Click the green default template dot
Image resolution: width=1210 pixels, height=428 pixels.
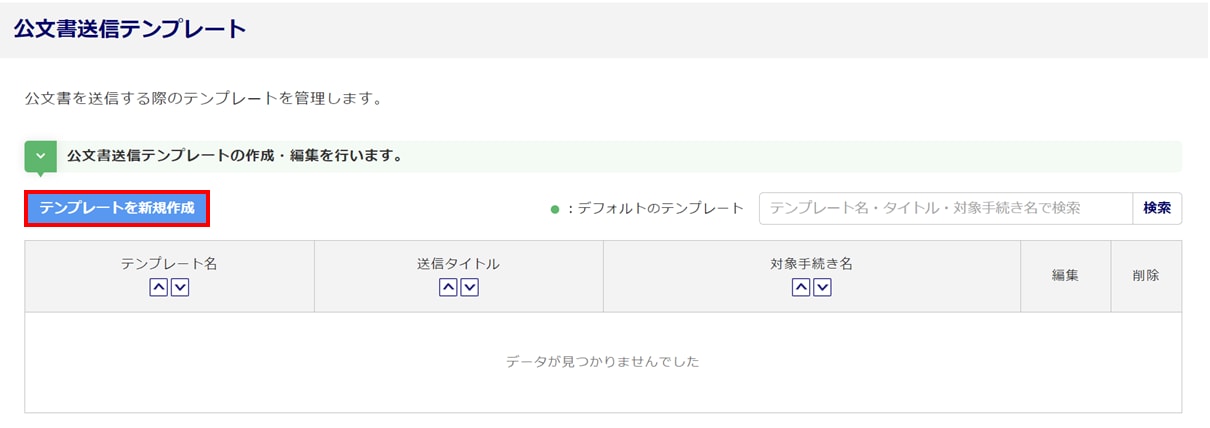coord(554,209)
